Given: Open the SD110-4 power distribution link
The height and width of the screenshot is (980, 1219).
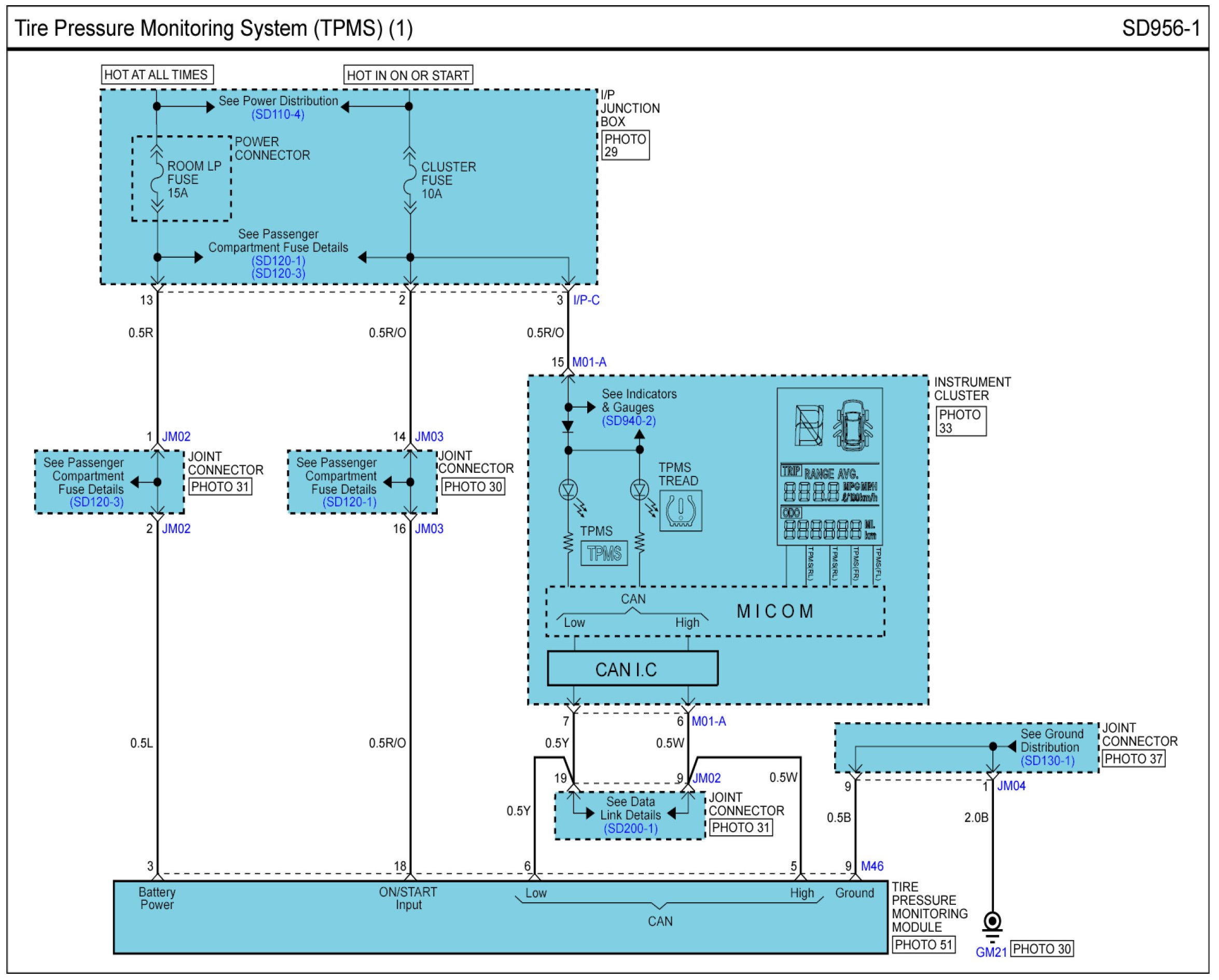Looking at the screenshot, I should click(278, 115).
